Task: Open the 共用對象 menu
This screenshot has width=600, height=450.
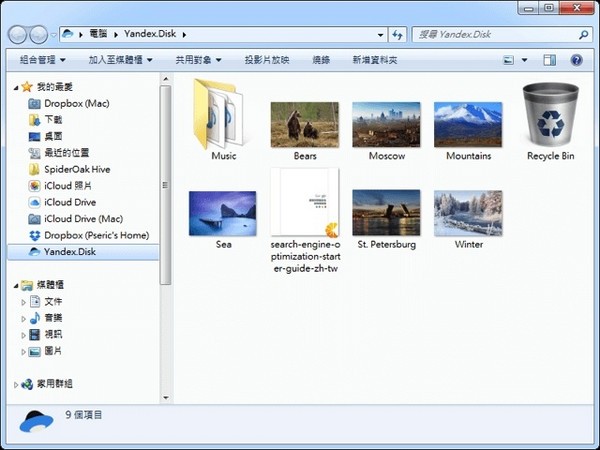Action: tap(198, 60)
